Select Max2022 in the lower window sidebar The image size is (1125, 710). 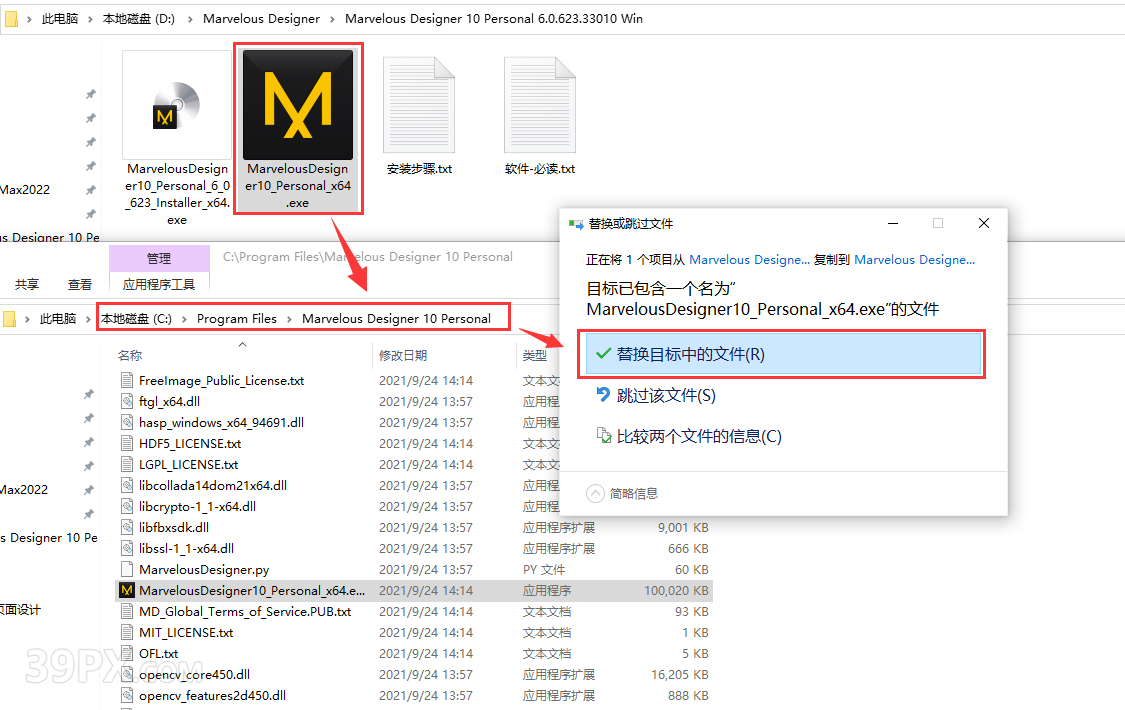point(24,490)
